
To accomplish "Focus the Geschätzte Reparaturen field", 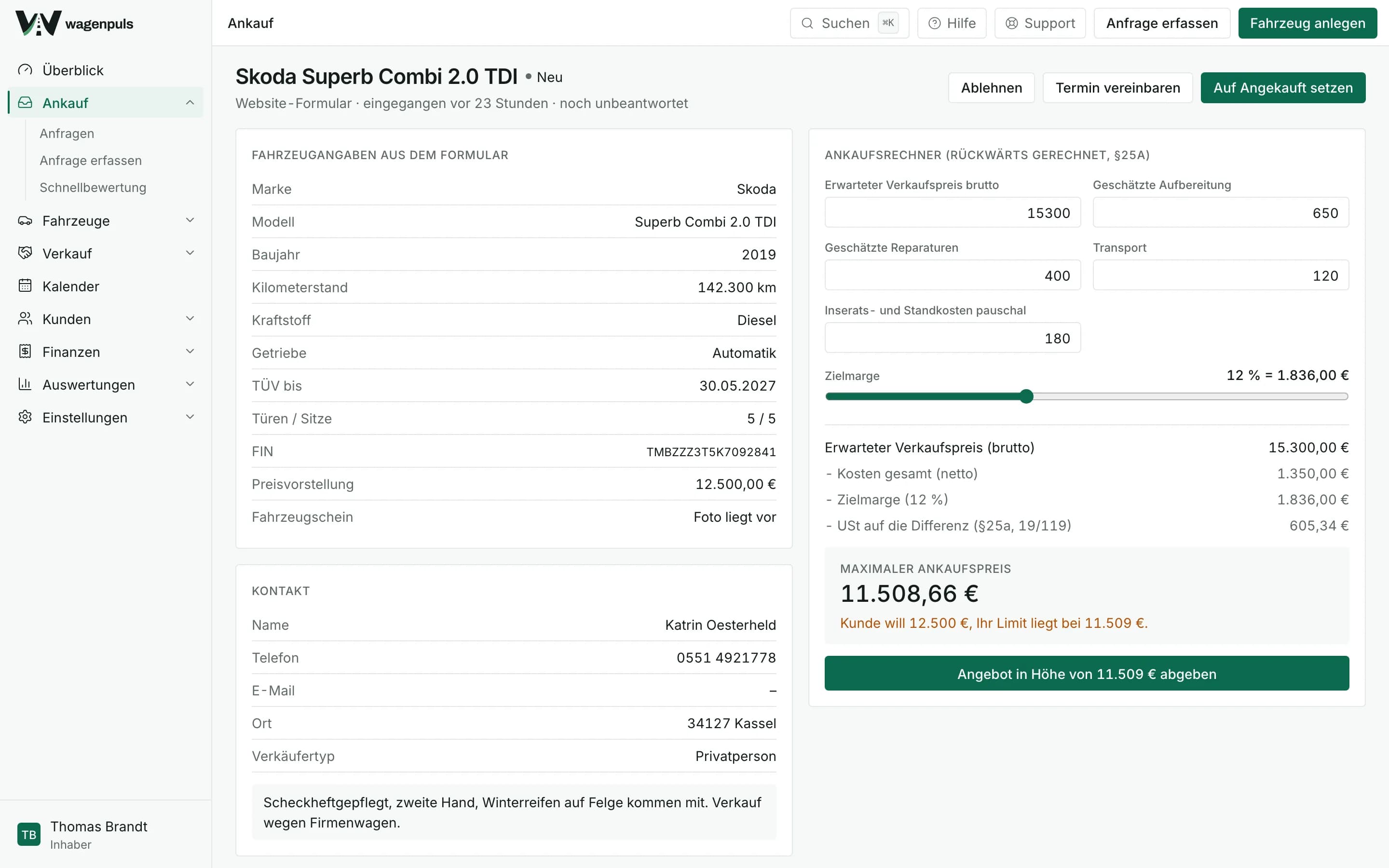I will tap(952, 275).
